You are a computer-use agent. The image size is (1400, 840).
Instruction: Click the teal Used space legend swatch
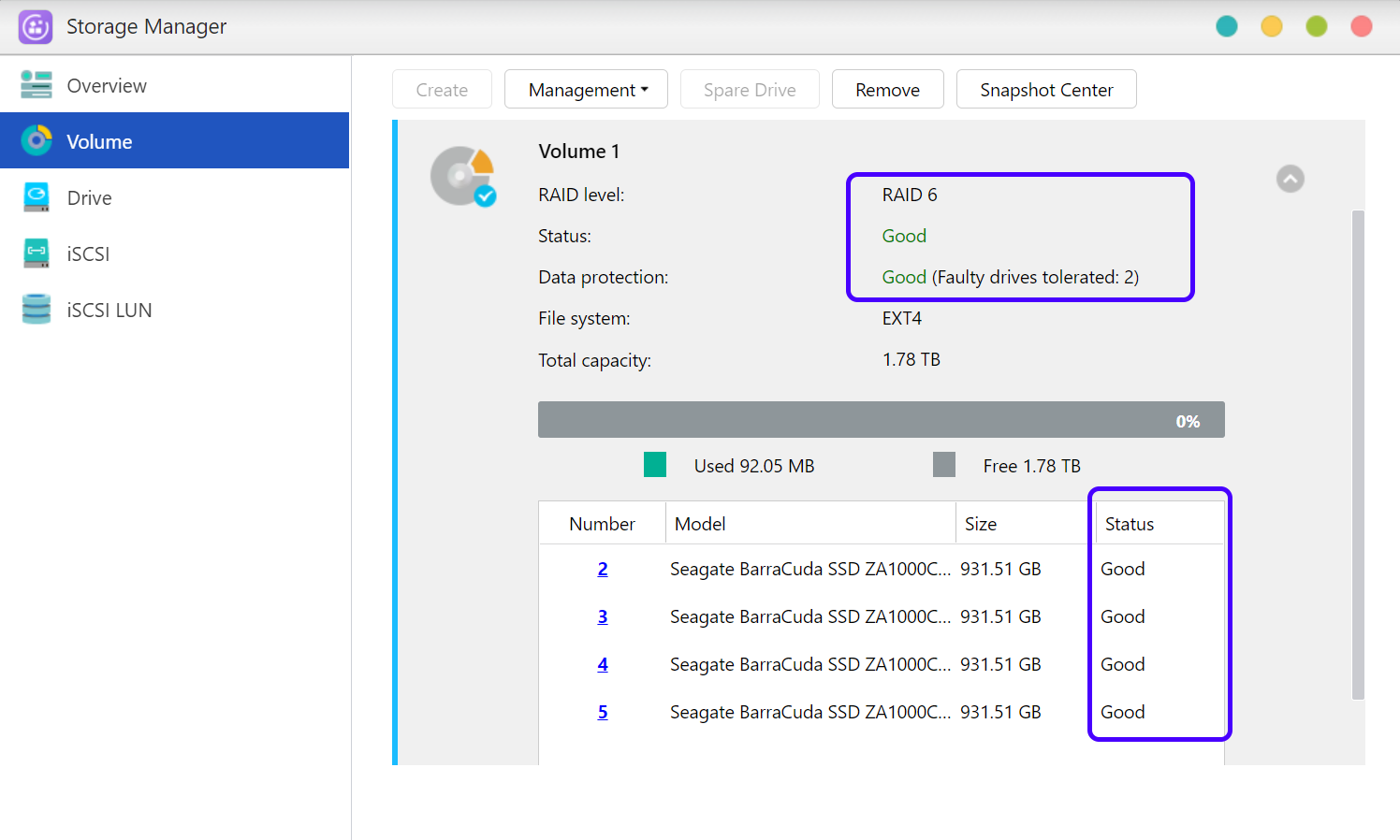tap(655, 465)
